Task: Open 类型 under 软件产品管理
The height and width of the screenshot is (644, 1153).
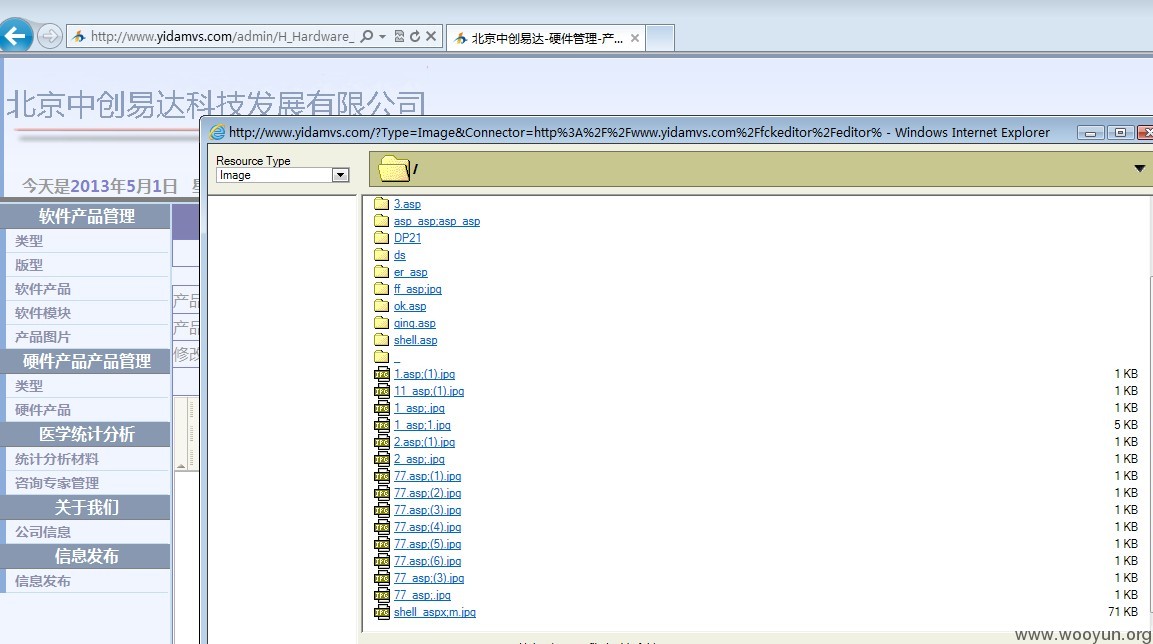Action: pos(29,240)
